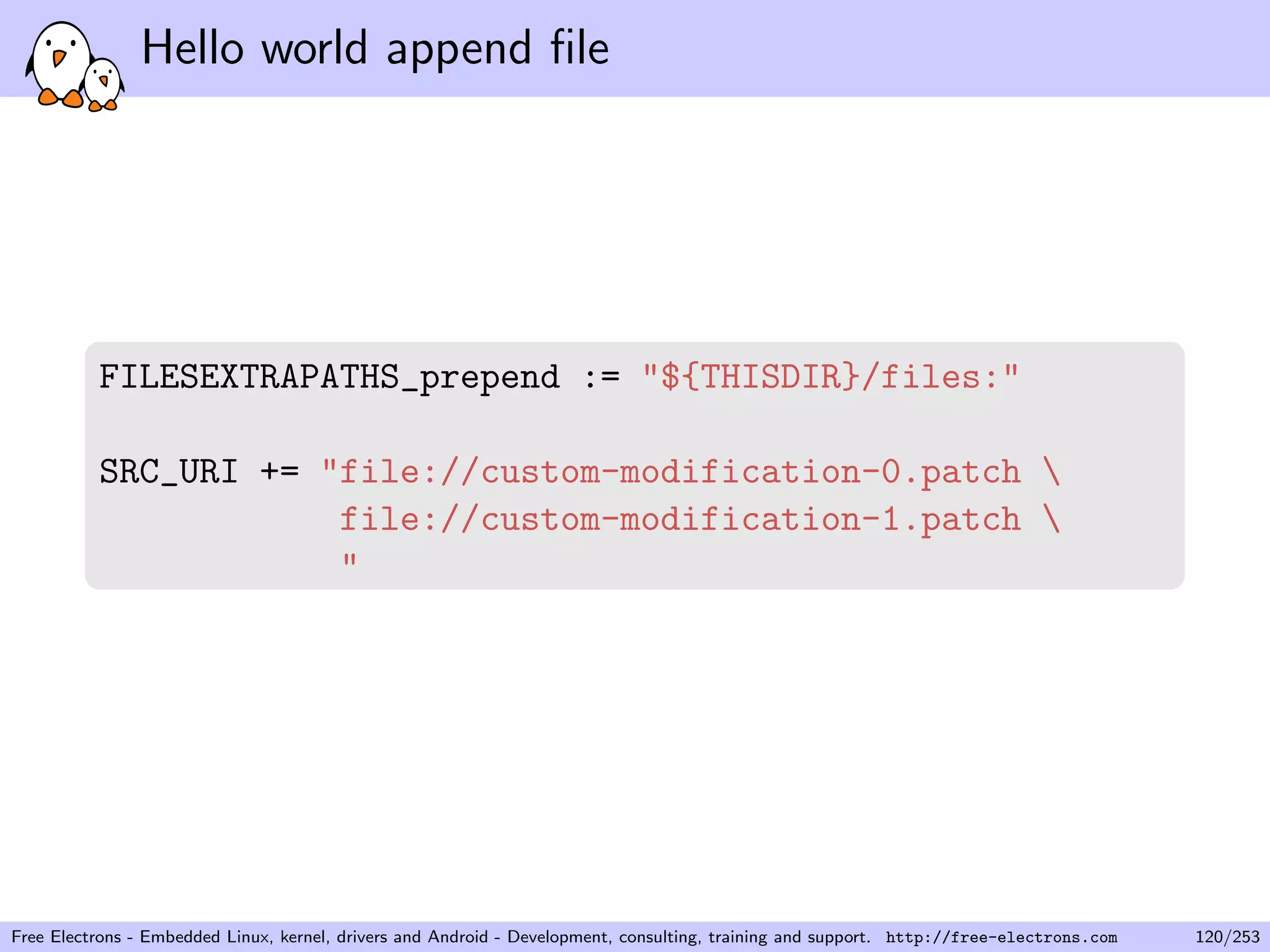Click the backslash ending the 1.patch line
The height and width of the screenshot is (952, 1270).
[x=1051, y=519]
